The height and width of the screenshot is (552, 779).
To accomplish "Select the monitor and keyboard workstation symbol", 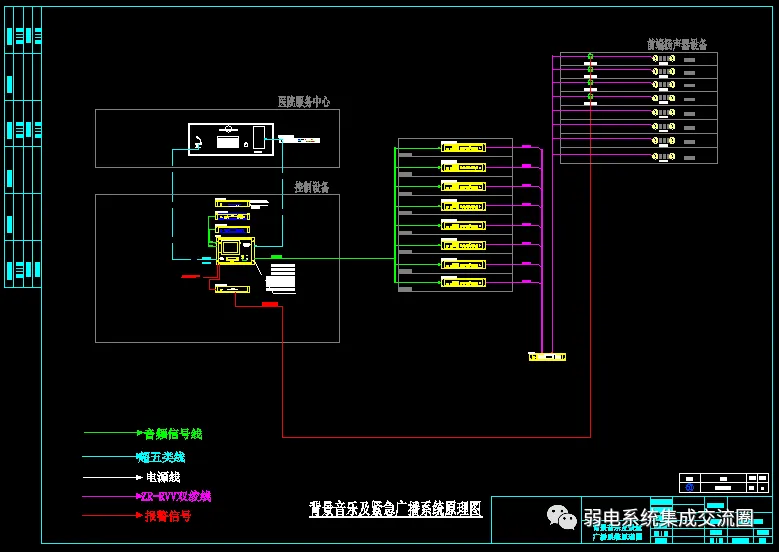I will pyautogui.click(x=228, y=138).
